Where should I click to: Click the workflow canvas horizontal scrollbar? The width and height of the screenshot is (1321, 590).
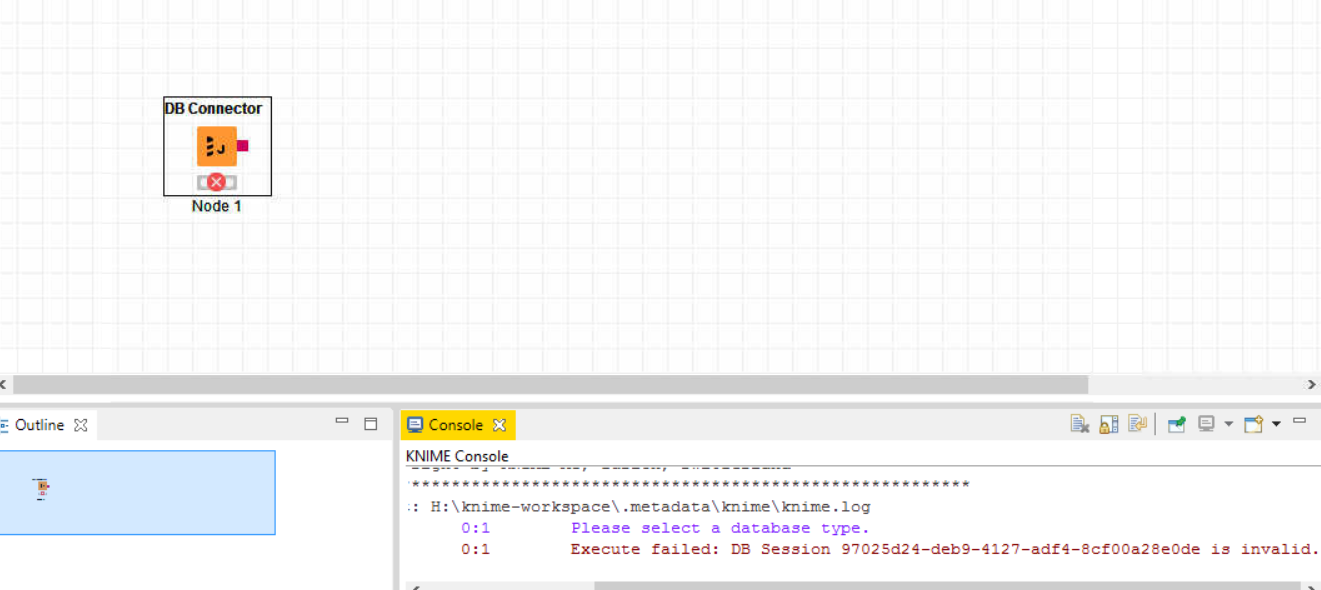(x=550, y=385)
